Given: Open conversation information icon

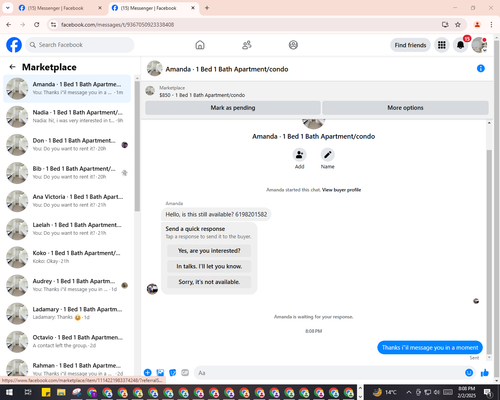Looking at the screenshot, I should [481, 68].
